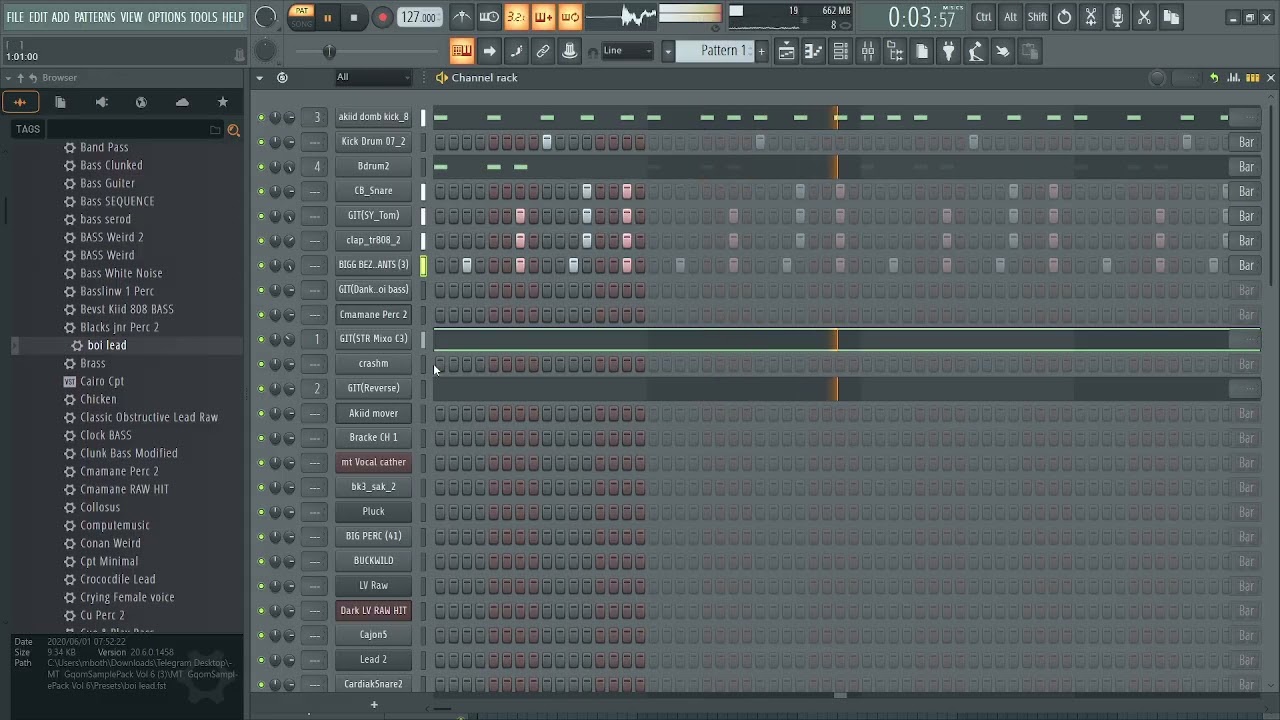
Task: Open the pattern selector arrow before Pattern 1
Action: tap(668, 51)
